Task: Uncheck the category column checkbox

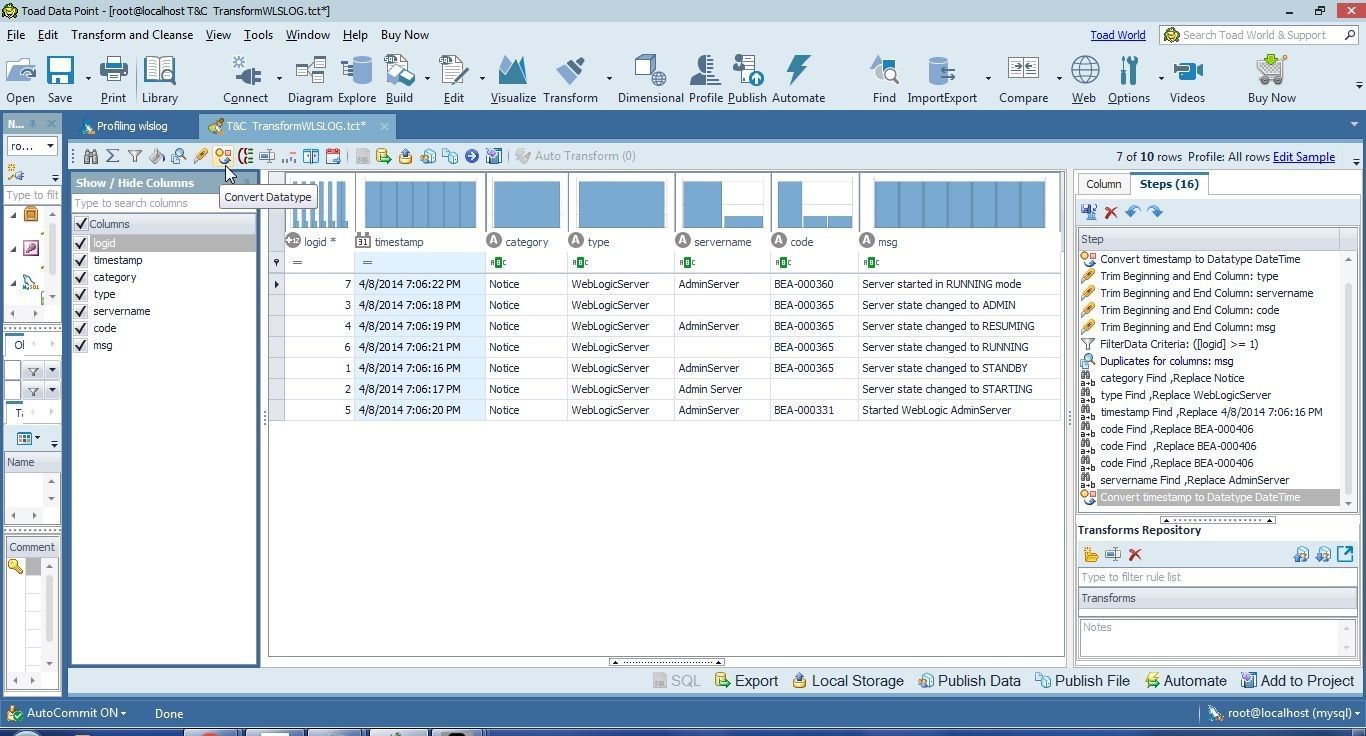Action: [x=81, y=277]
